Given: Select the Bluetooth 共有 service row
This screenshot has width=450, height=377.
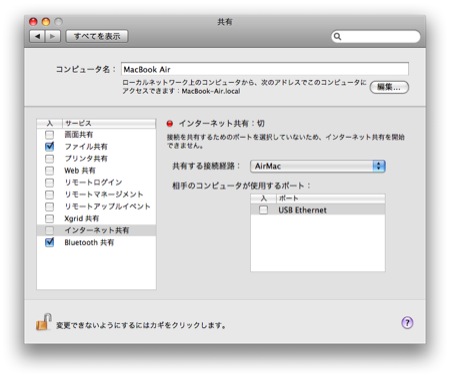Looking at the screenshot, I should 96,242.
